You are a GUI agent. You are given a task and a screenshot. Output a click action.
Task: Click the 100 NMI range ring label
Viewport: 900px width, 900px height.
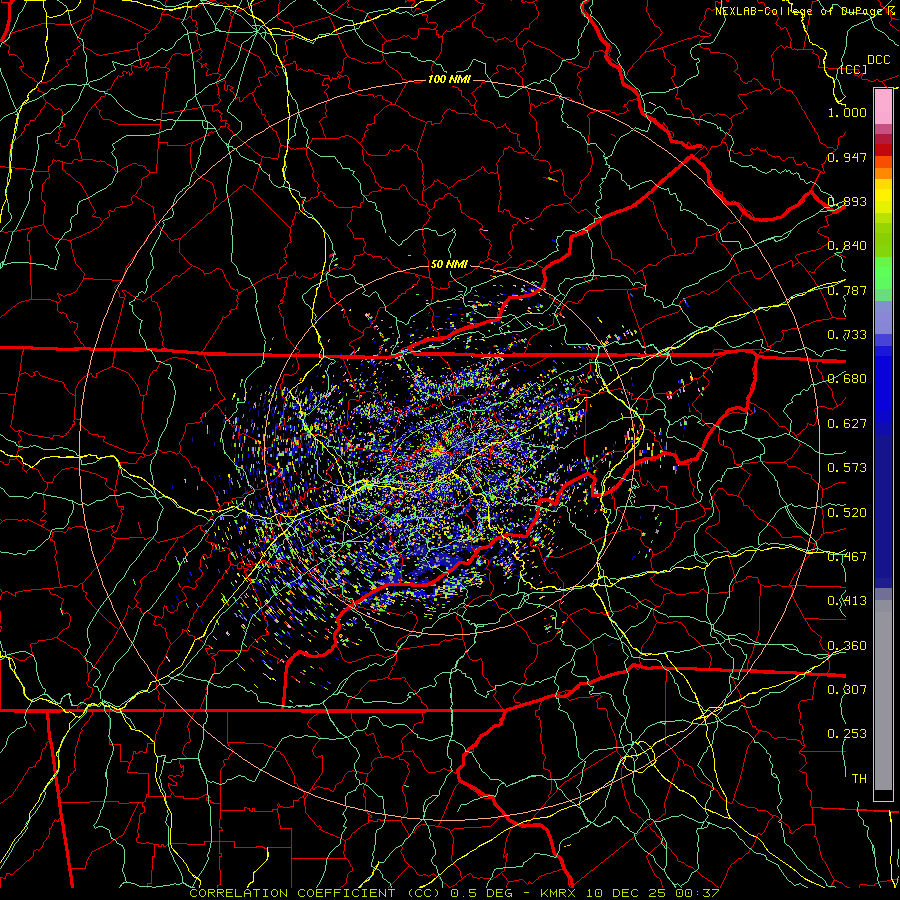tap(449, 79)
